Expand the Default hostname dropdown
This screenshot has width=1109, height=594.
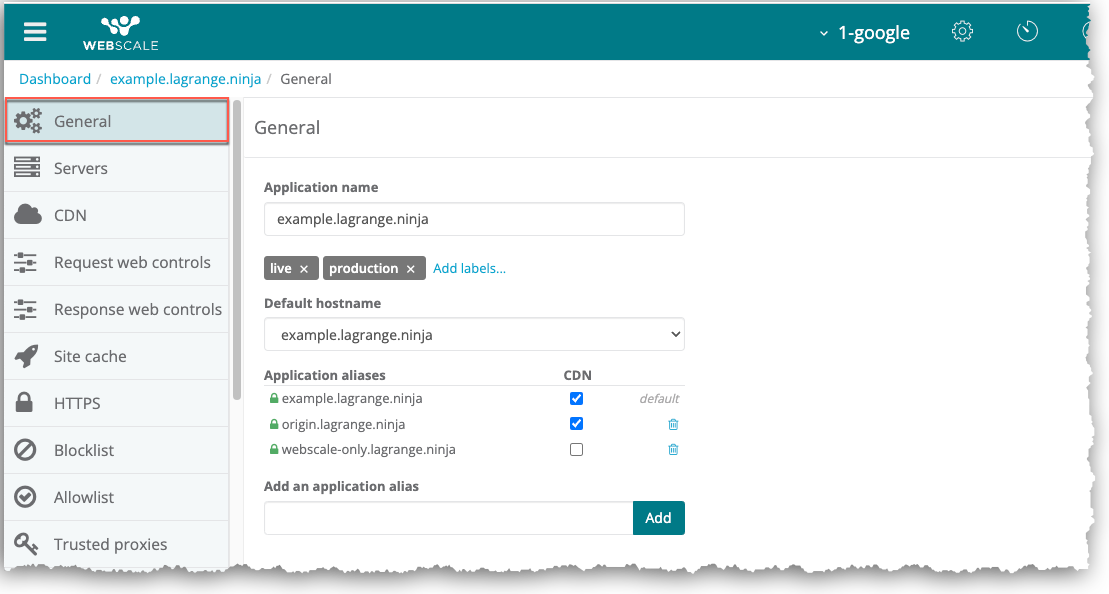(x=474, y=335)
